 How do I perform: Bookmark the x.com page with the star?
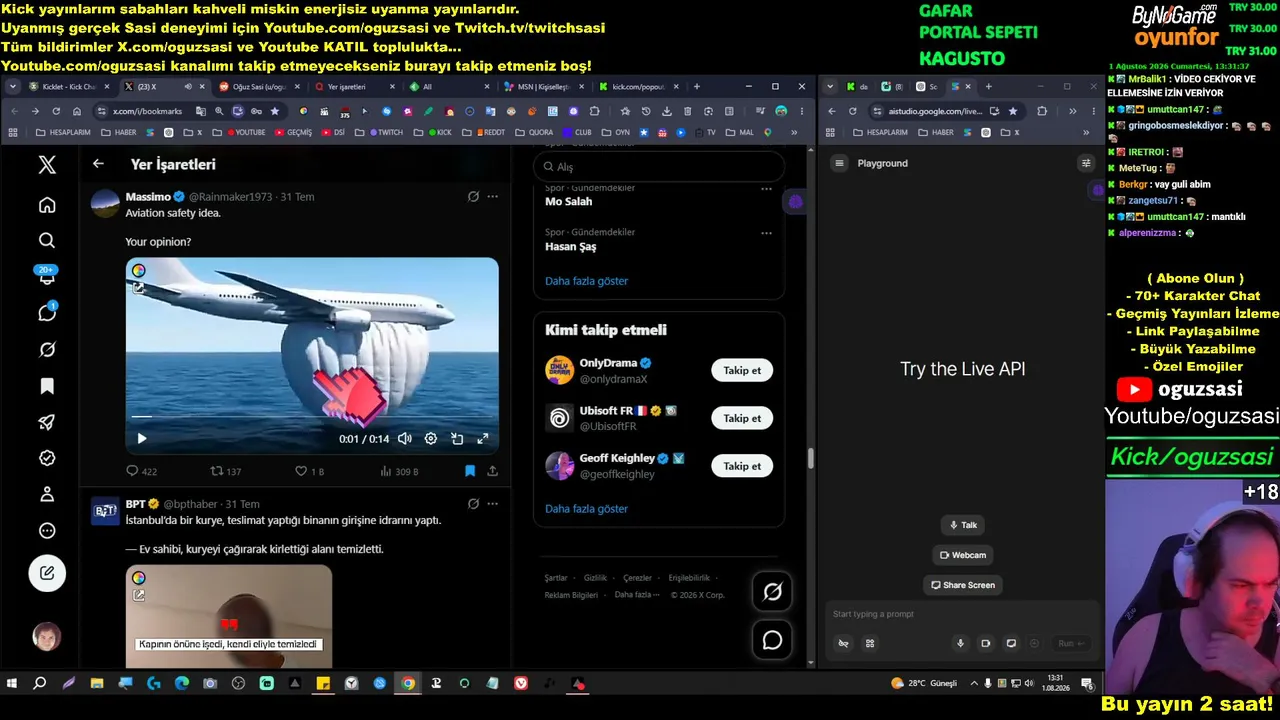point(274,111)
